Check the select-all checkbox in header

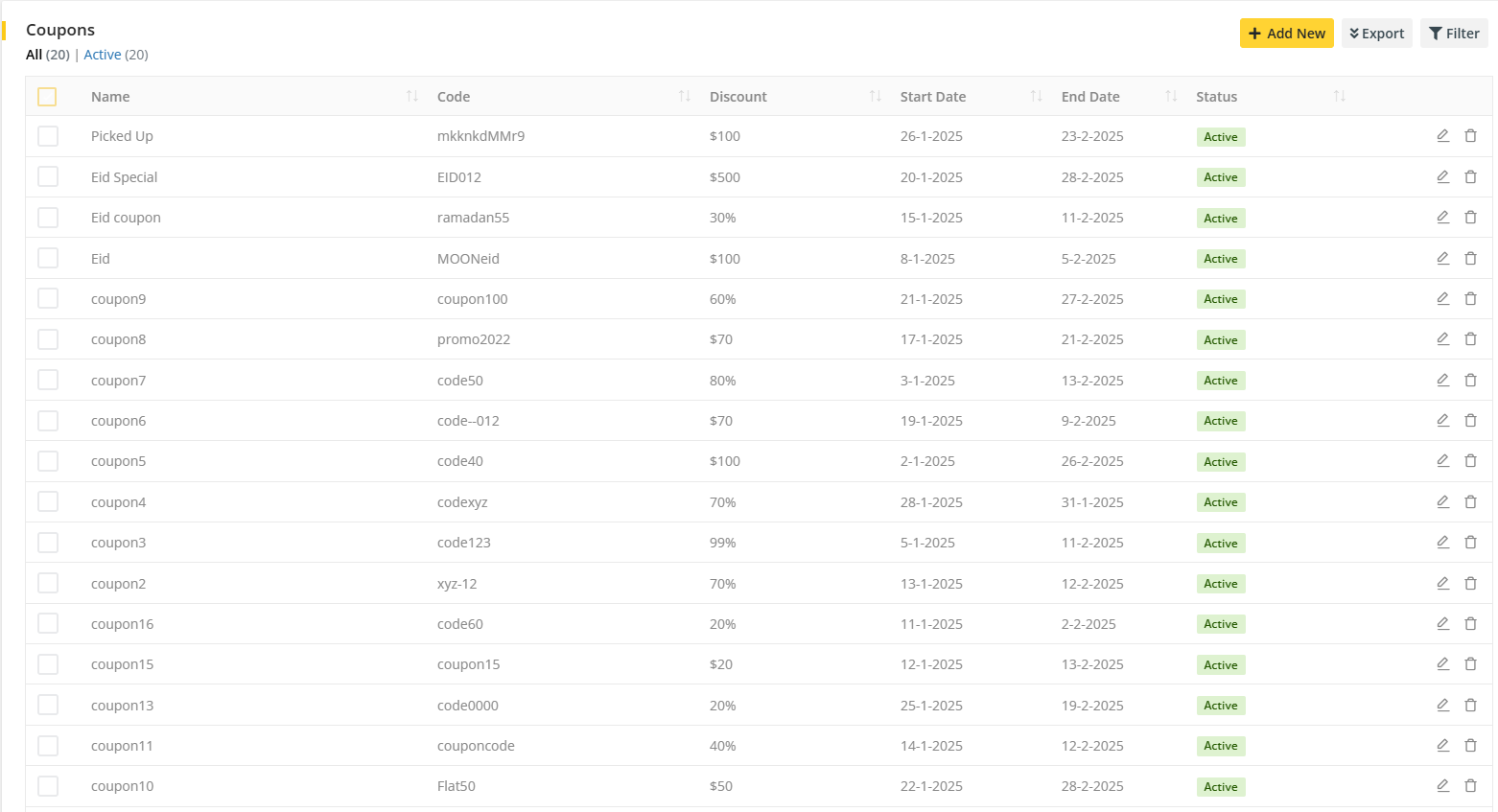coord(47,97)
